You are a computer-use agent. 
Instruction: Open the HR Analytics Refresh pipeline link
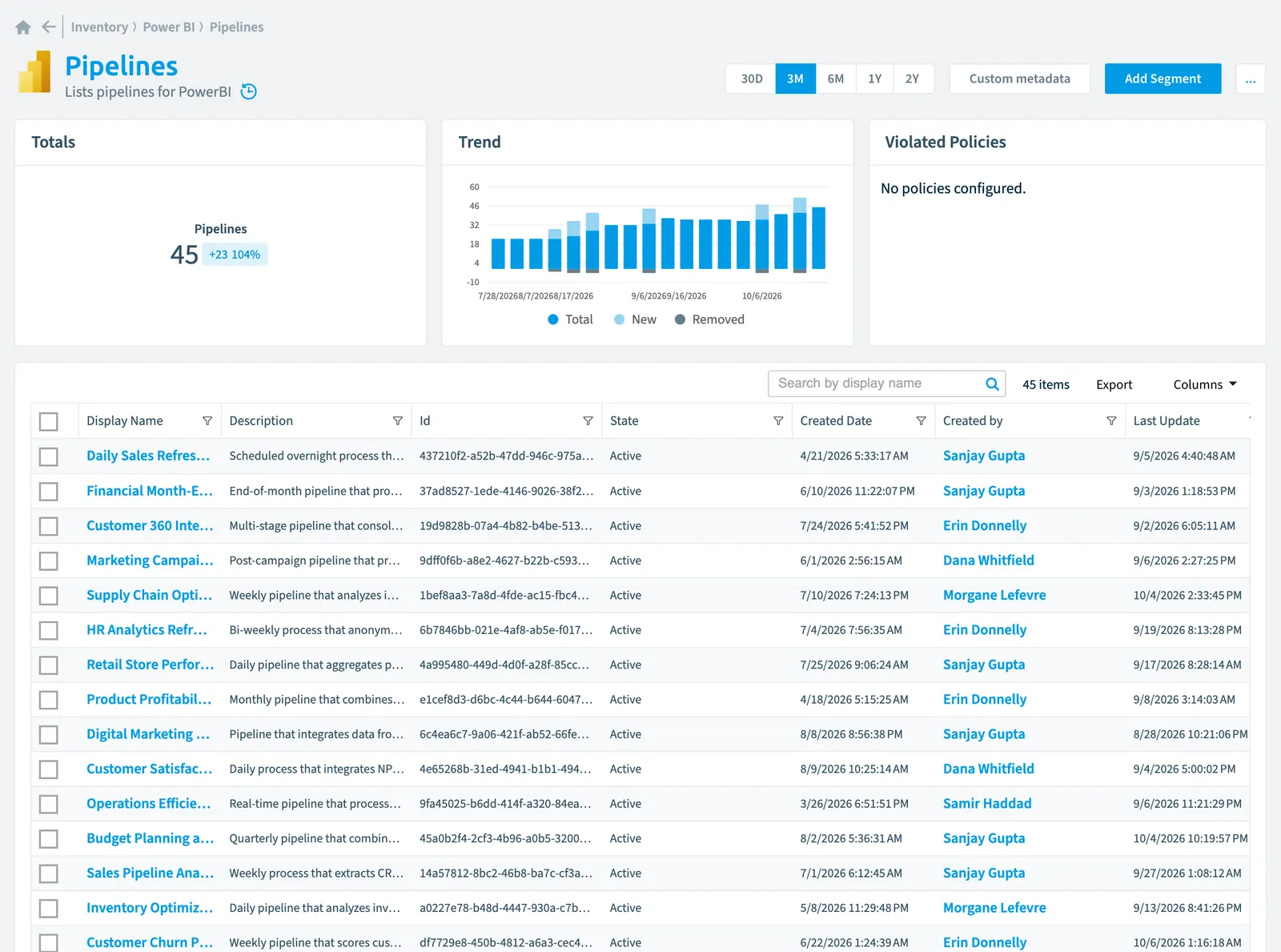point(147,630)
